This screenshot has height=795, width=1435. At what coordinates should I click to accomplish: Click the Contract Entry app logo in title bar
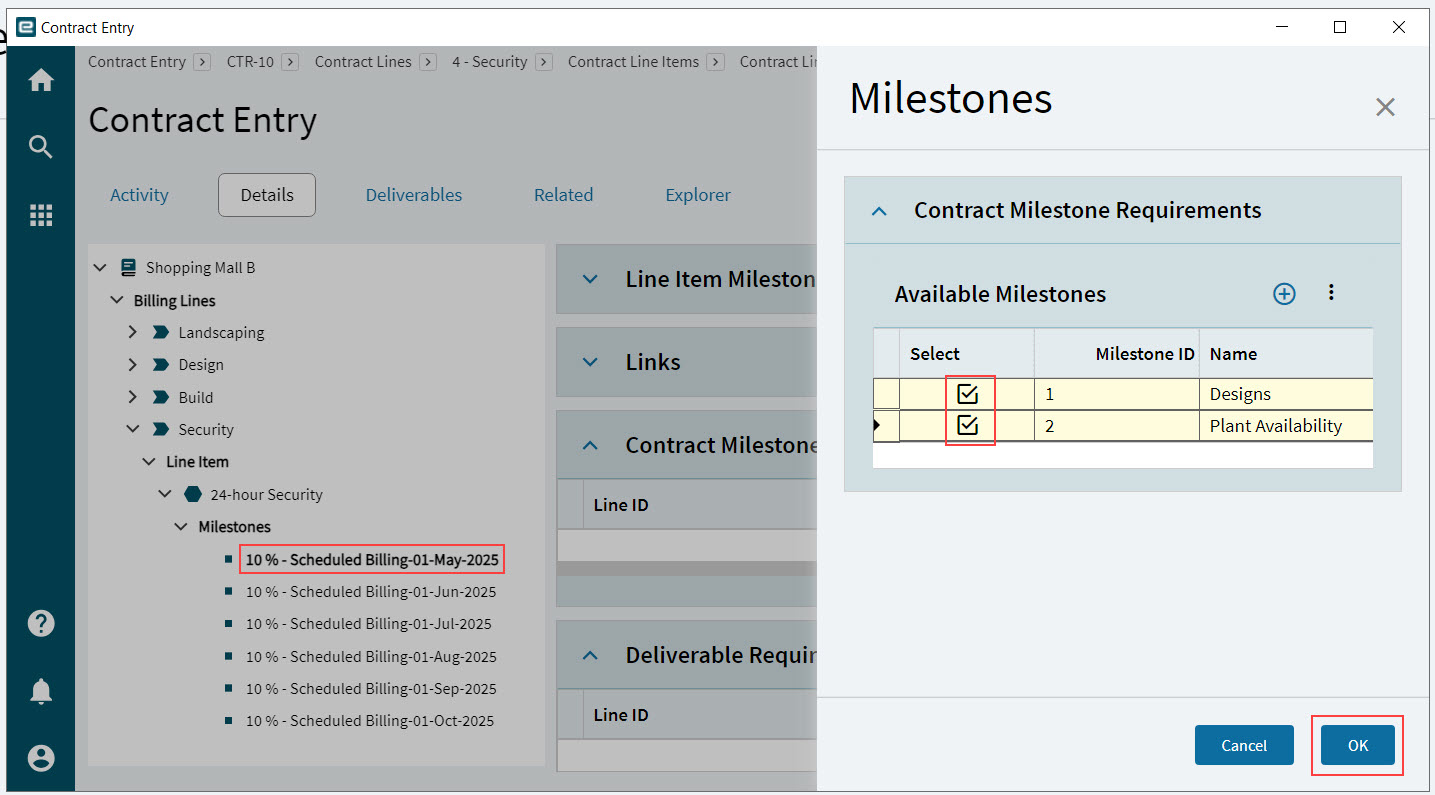point(26,27)
